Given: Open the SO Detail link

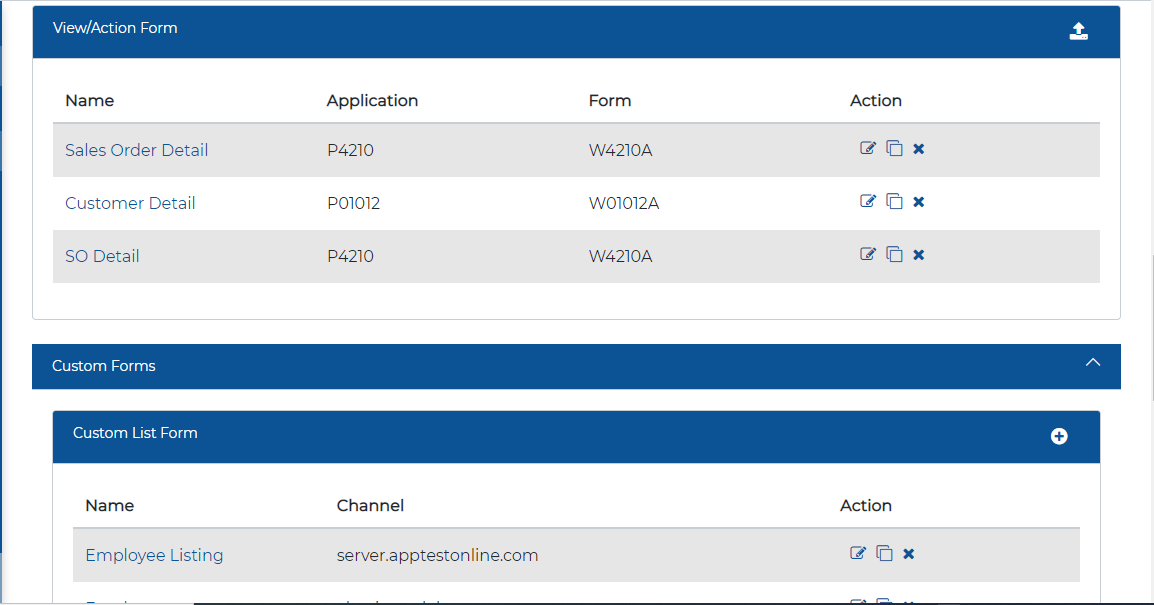Looking at the screenshot, I should coord(102,256).
